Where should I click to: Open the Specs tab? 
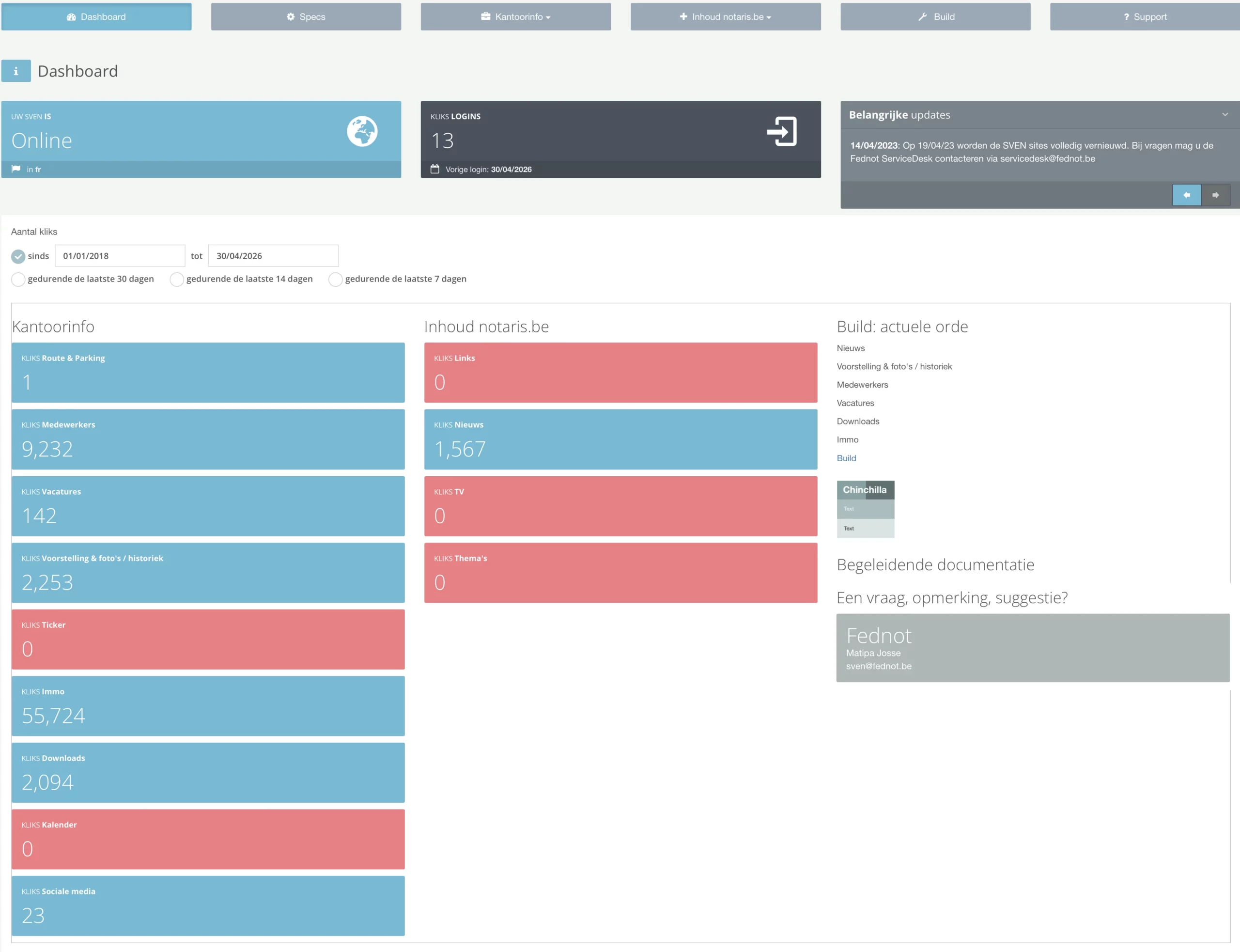coord(306,16)
